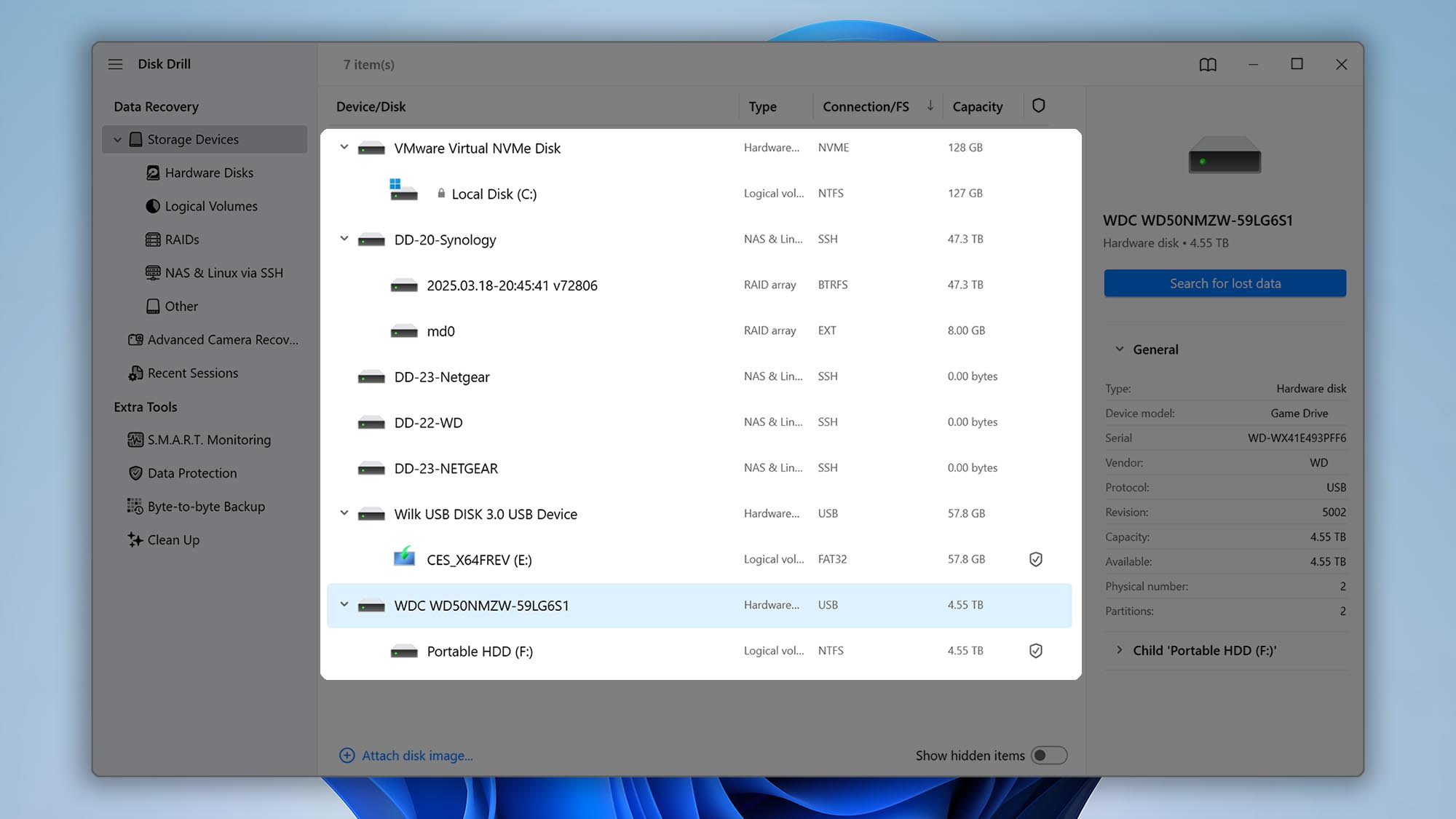Click the shield icon beside Portable HDD (F:)
Viewport: 1456px width, 819px height.
[1035, 650]
